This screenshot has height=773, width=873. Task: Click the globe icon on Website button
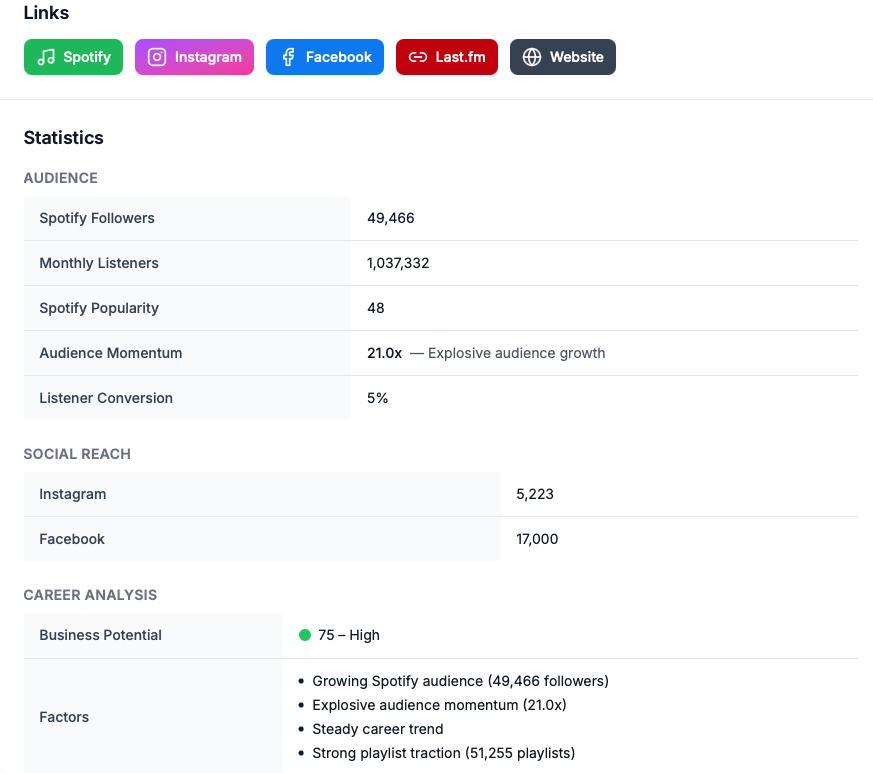(x=532, y=57)
